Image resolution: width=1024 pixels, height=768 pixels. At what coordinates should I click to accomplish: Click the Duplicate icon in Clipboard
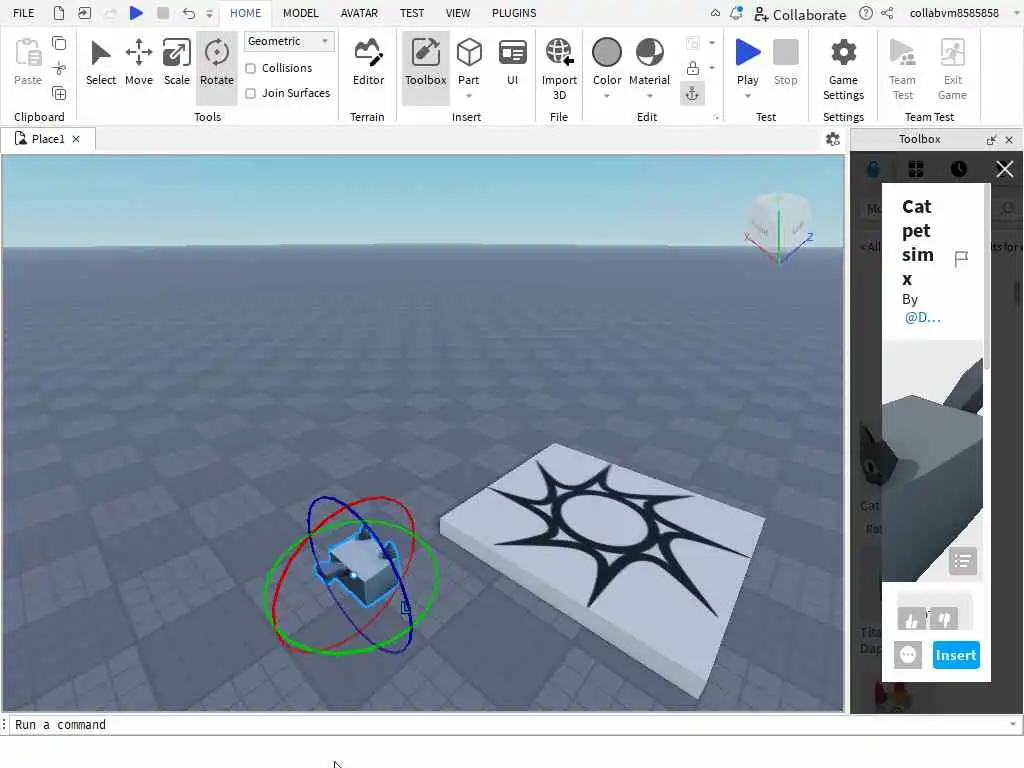[59, 93]
